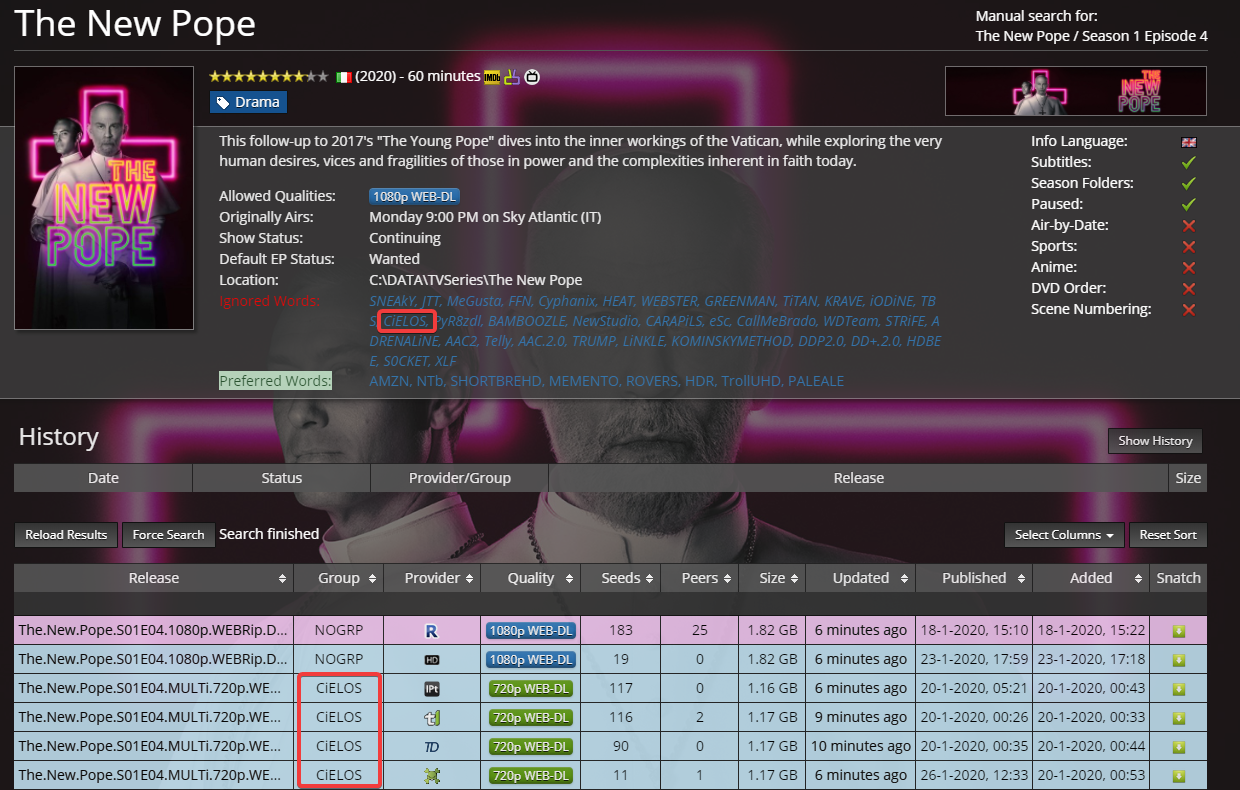The height and width of the screenshot is (790, 1240).
Task: Sort results by the Seeds column
Action: (x=621, y=578)
